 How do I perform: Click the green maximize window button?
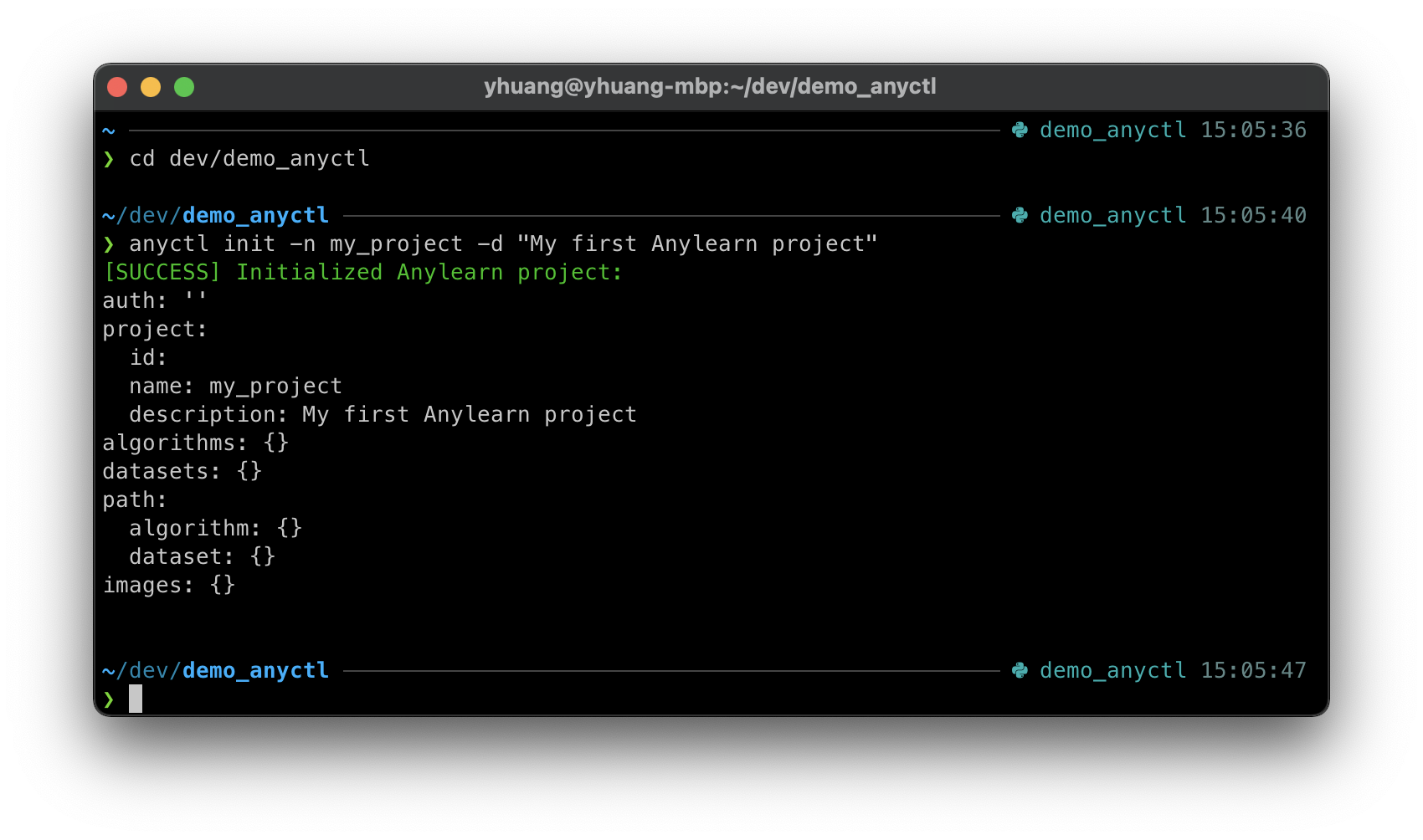click(x=184, y=87)
